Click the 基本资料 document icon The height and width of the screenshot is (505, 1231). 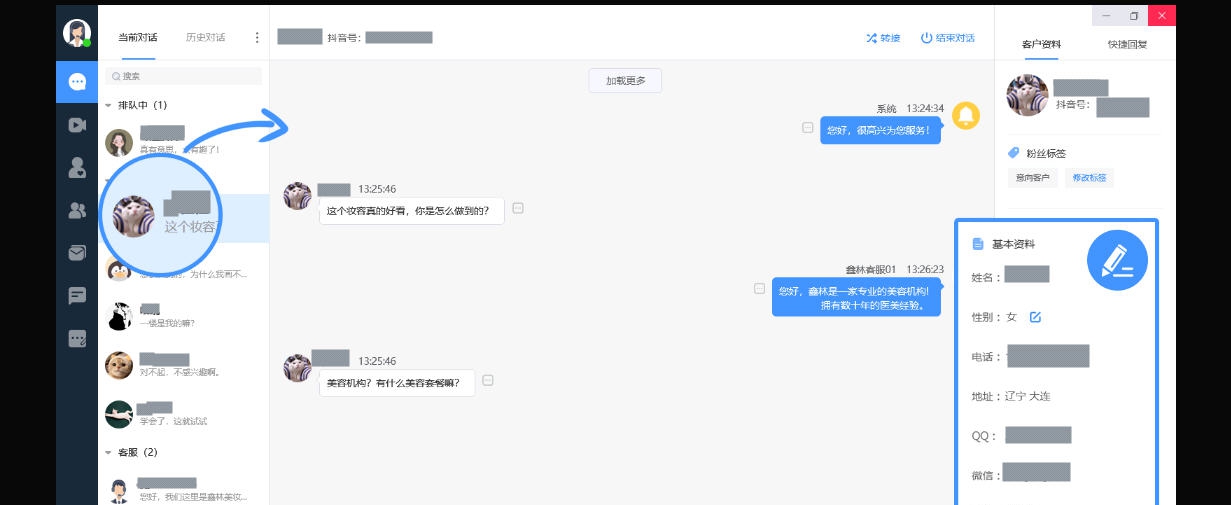coord(978,244)
